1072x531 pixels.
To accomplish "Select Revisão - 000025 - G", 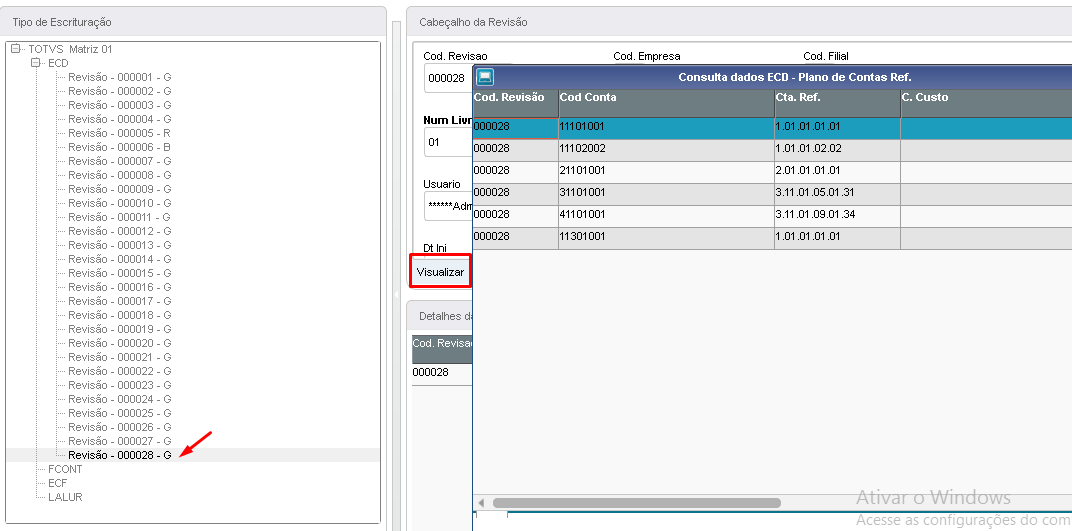I will (120, 413).
